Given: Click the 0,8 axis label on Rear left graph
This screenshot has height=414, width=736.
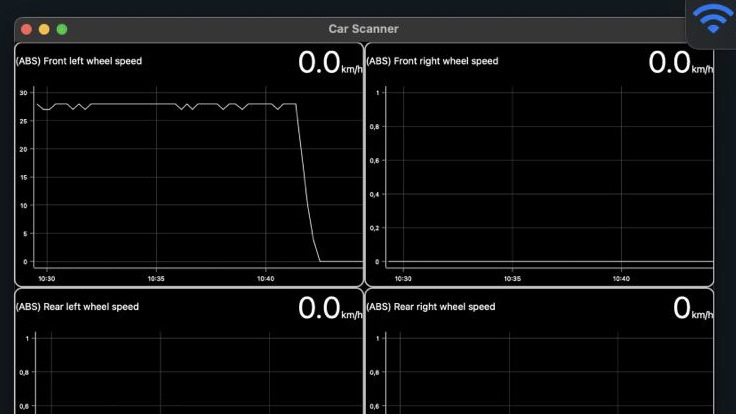Looking at the screenshot, I should click(x=24, y=373).
